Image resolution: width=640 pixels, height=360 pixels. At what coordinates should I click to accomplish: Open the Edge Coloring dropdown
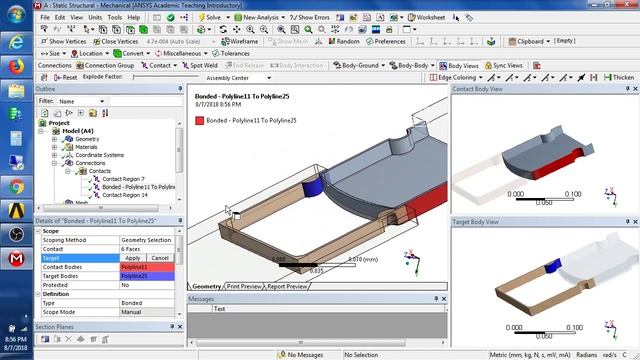(456, 78)
